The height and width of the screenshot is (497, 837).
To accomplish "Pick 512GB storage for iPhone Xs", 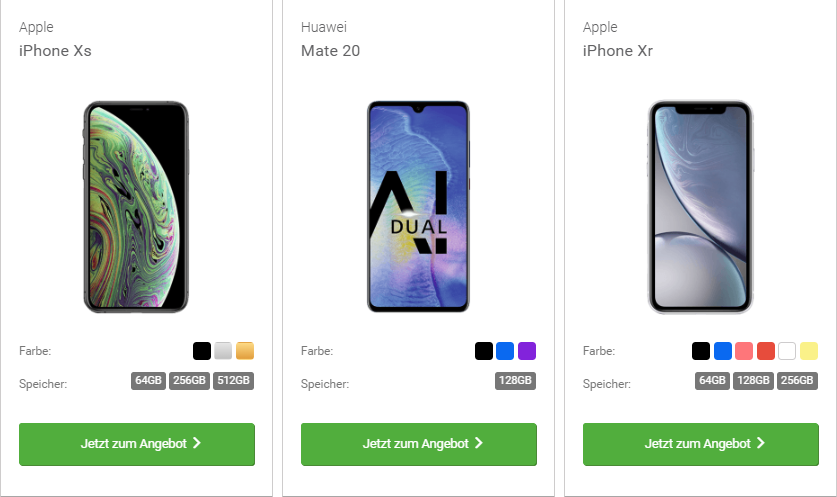I will click(233, 381).
